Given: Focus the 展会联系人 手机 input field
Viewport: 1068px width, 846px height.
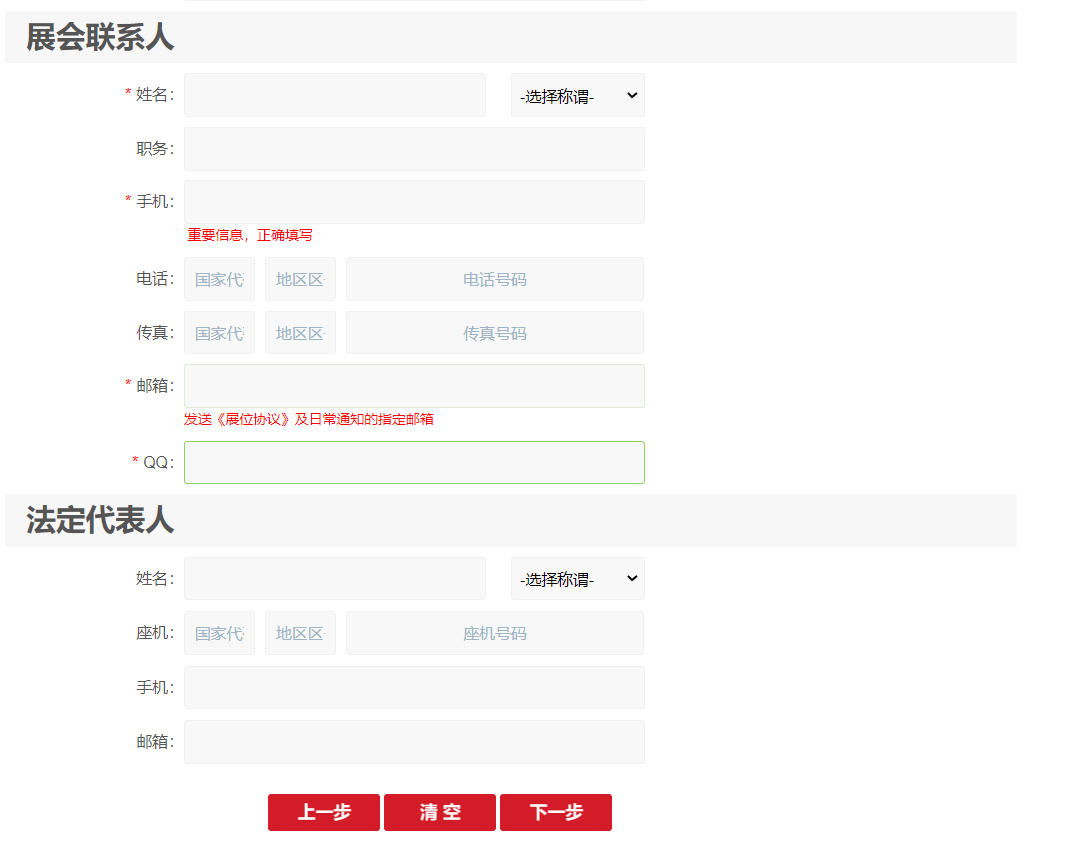Looking at the screenshot, I should (414, 202).
